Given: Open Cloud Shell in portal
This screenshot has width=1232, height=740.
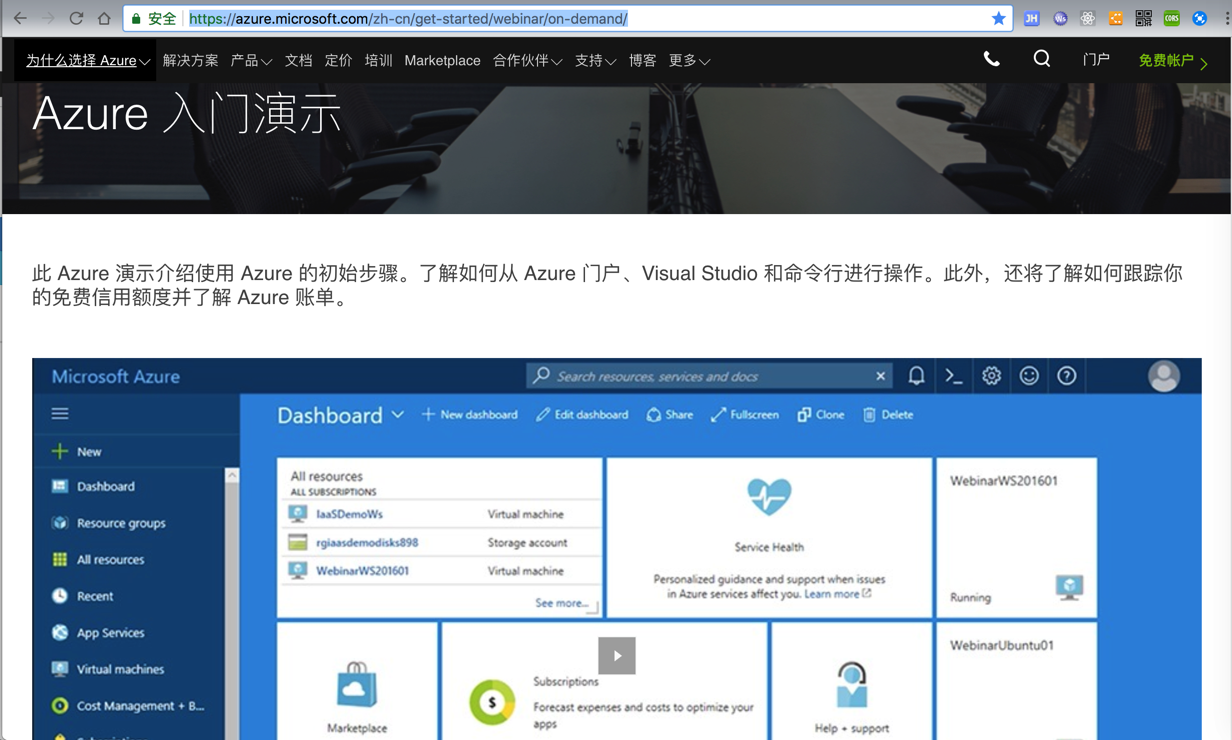Looking at the screenshot, I should pyautogui.click(x=954, y=376).
